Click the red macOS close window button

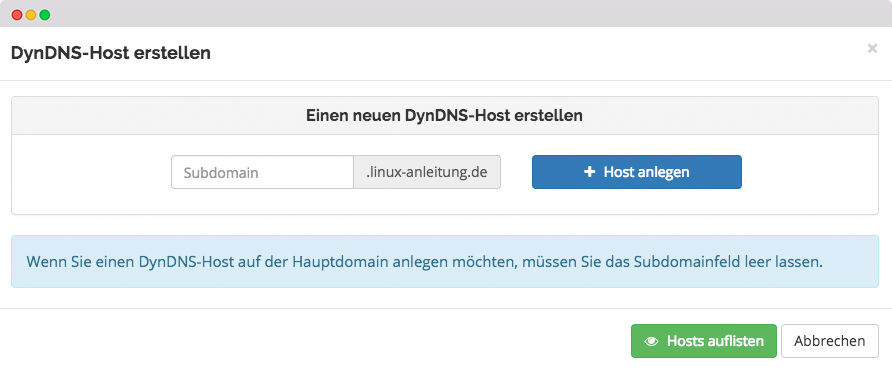point(17,15)
